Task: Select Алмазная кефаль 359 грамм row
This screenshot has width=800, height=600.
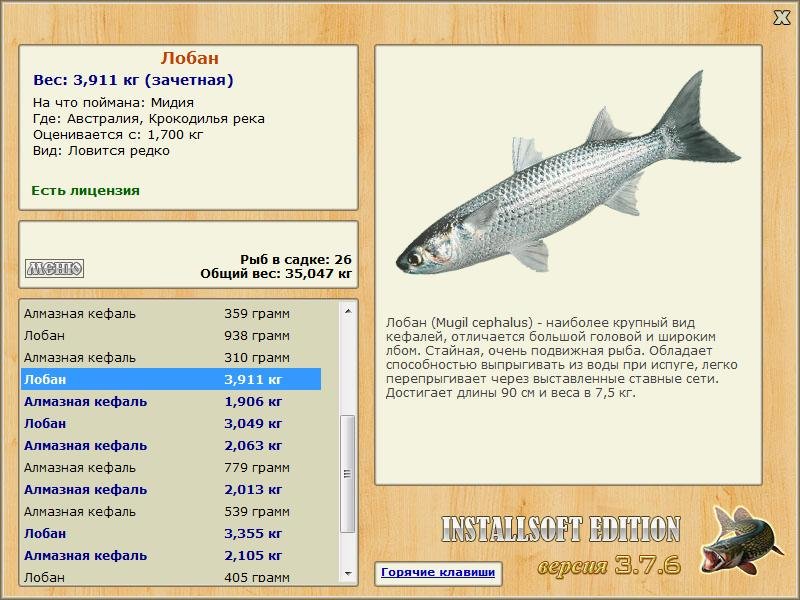Action: [x=170, y=313]
